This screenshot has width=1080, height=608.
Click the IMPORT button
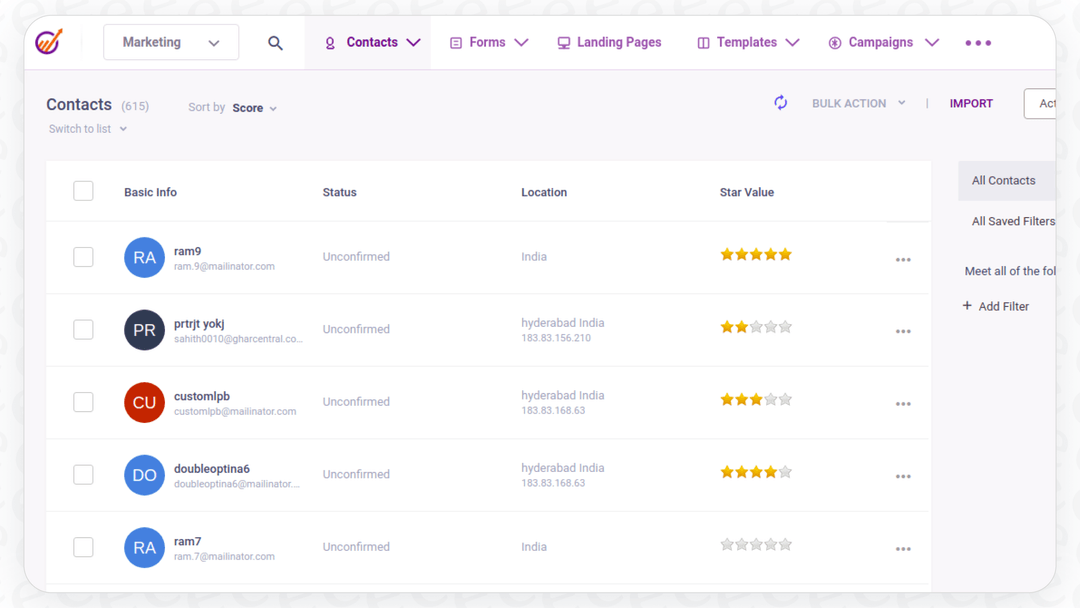tap(971, 102)
